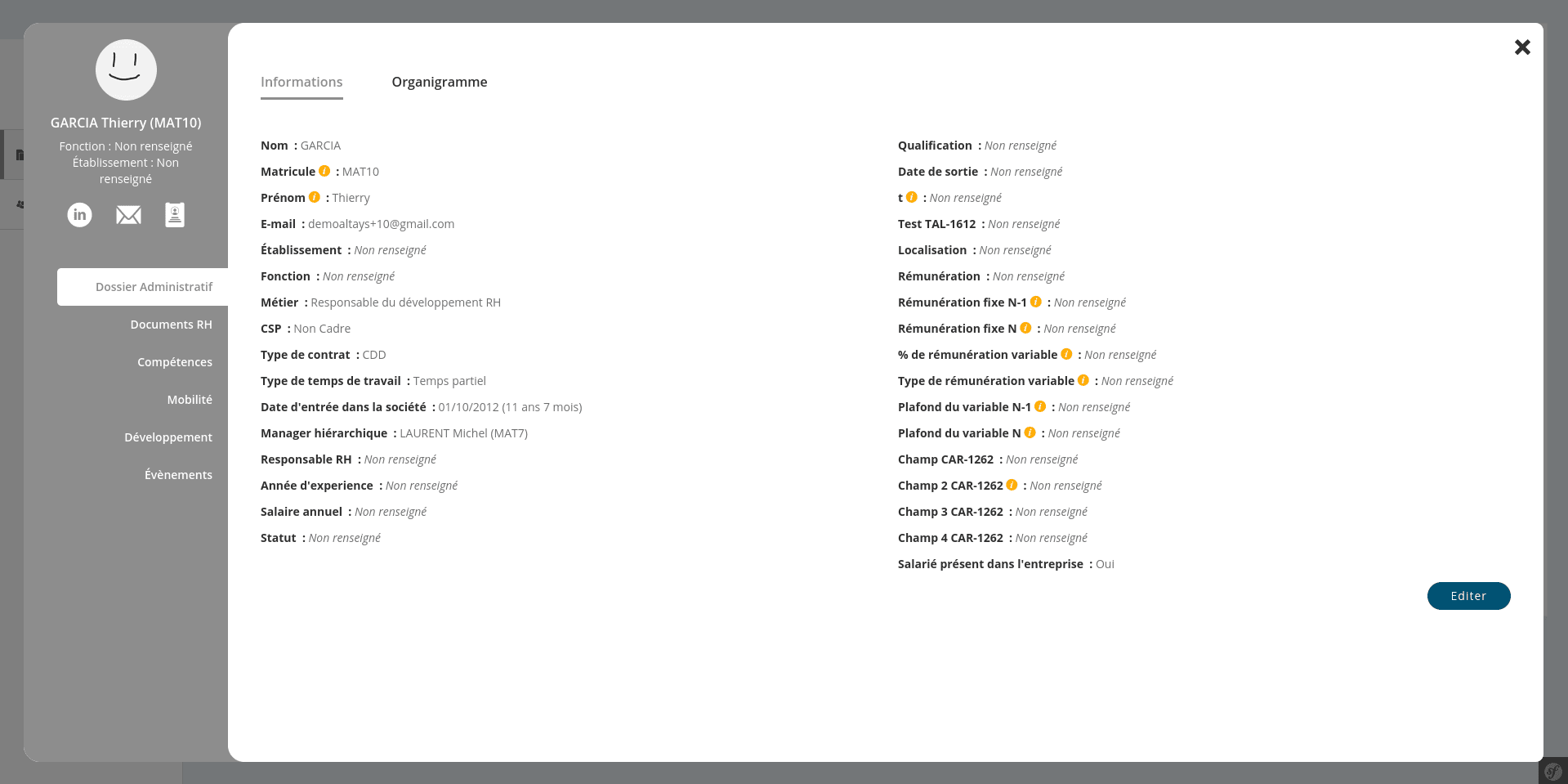1568x784 pixels.
Task: Click the Symfony debug icon in corner
Action: [x=1553, y=771]
